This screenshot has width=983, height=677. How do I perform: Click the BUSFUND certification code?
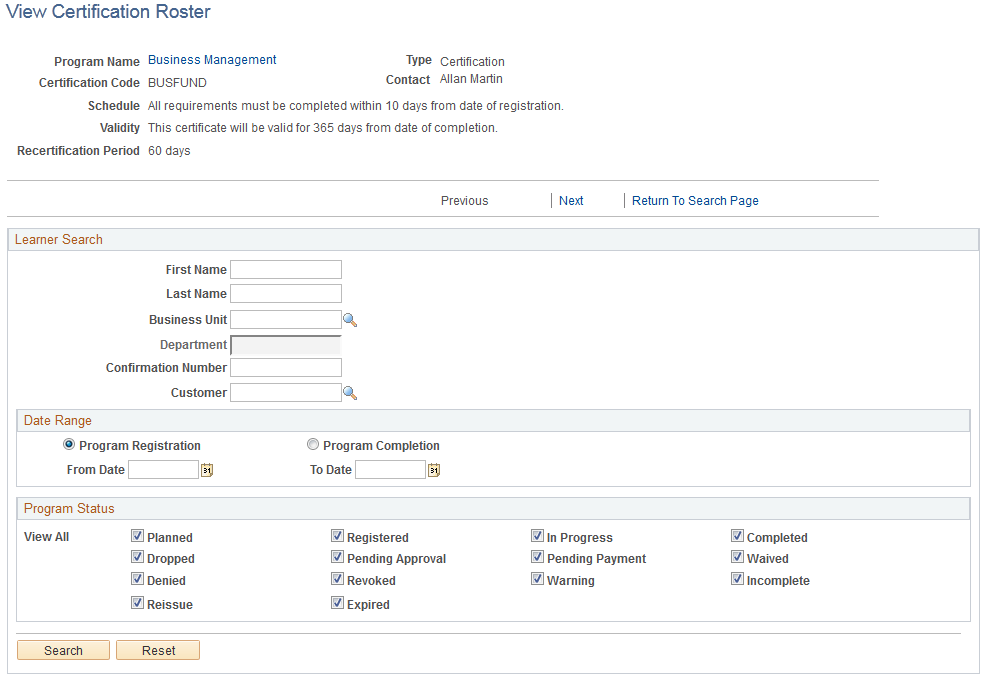coord(177,83)
